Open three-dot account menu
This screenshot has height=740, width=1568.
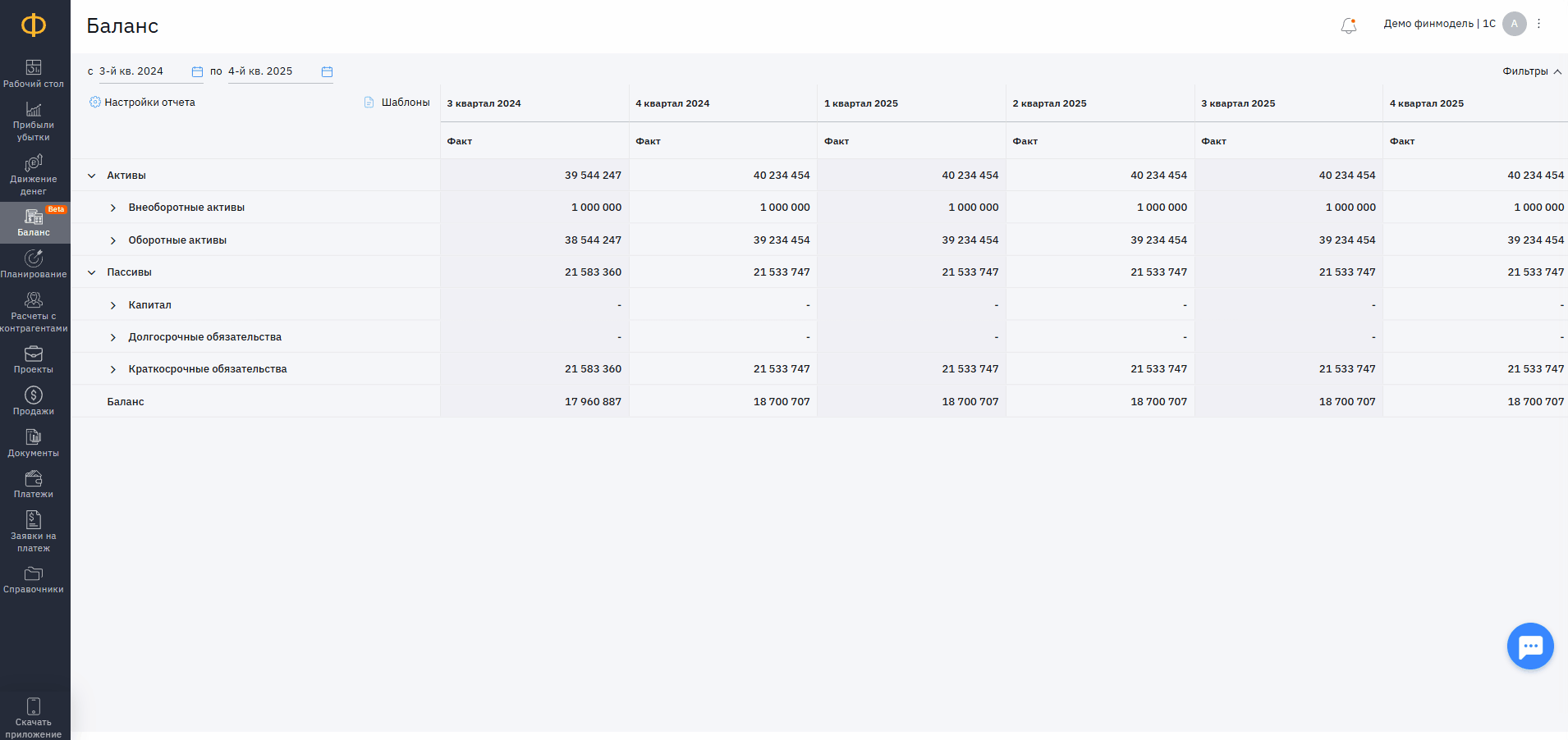pos(1539,24)
